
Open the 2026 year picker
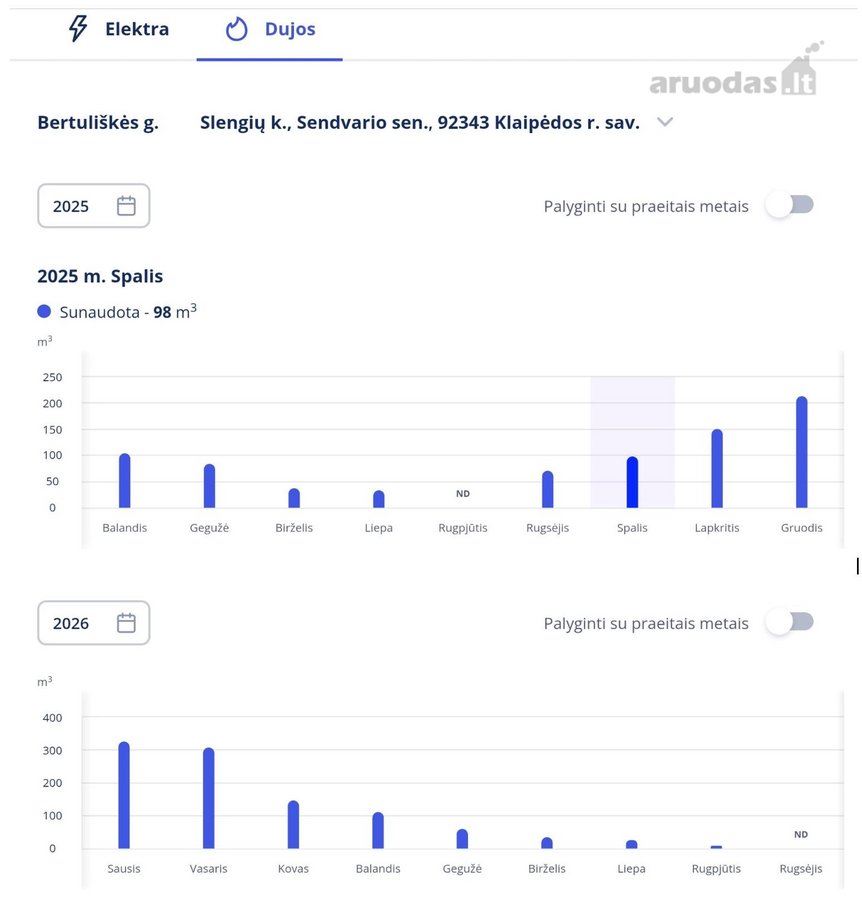point(94,623)
